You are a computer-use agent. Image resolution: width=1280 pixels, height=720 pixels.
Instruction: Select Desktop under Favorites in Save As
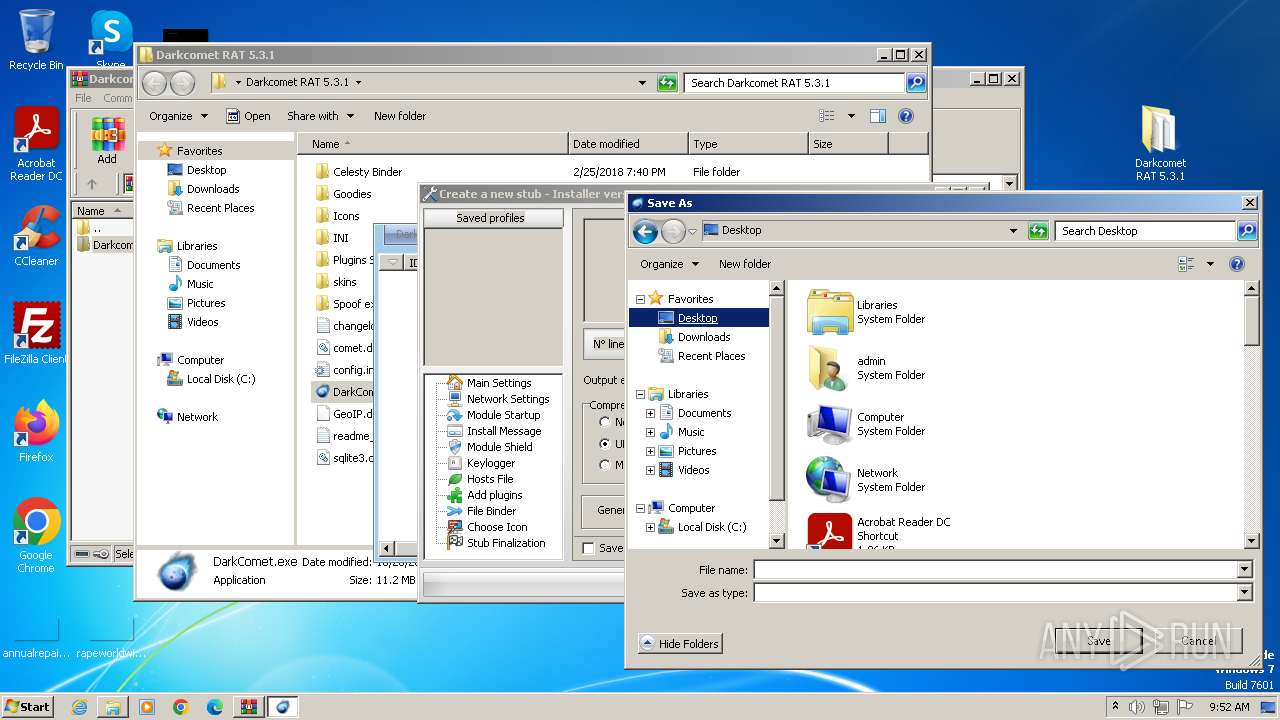click(x=698, y=318)
